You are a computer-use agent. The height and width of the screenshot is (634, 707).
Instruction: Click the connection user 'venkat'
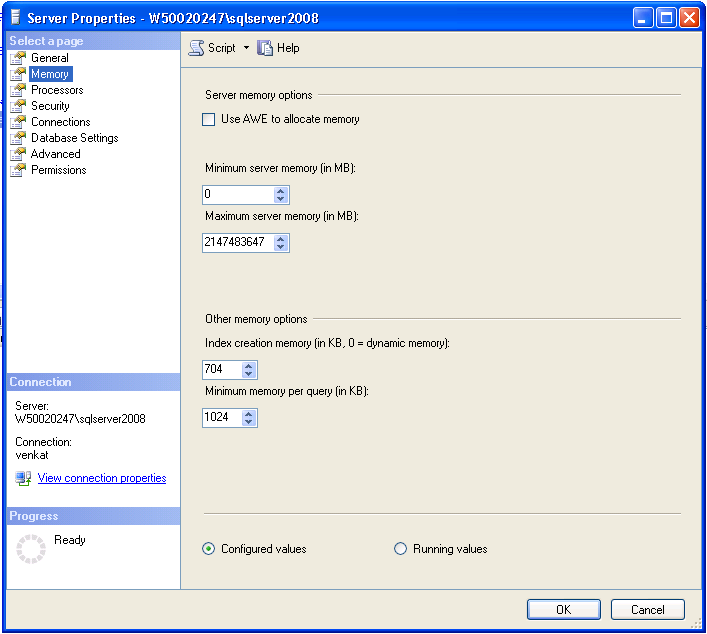[x=32, y=455]
